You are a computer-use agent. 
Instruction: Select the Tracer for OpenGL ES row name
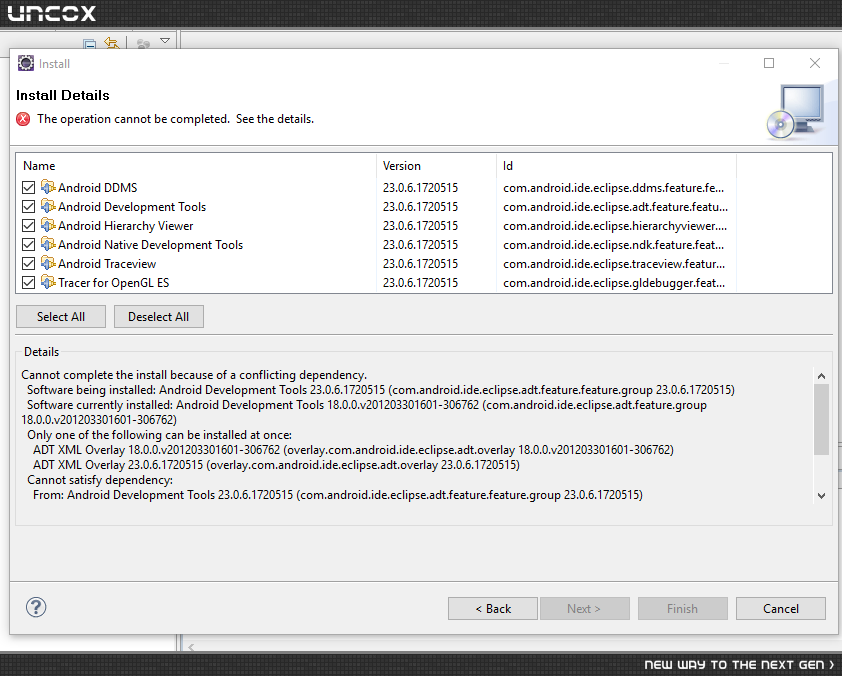(x=113, y=283)
